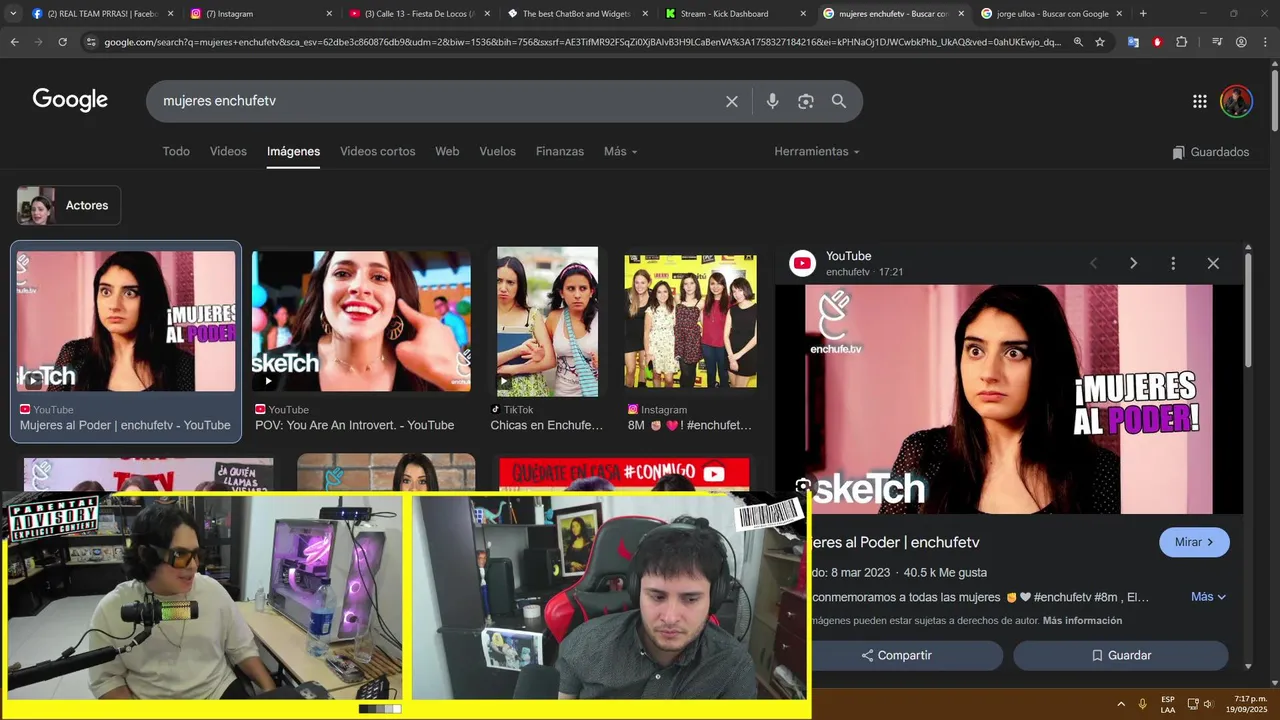The height and width of the screenshot is (720, 1280).
Task: Open POV: You Are An Introvert thumbnail
Action: (x=361, y=321)
